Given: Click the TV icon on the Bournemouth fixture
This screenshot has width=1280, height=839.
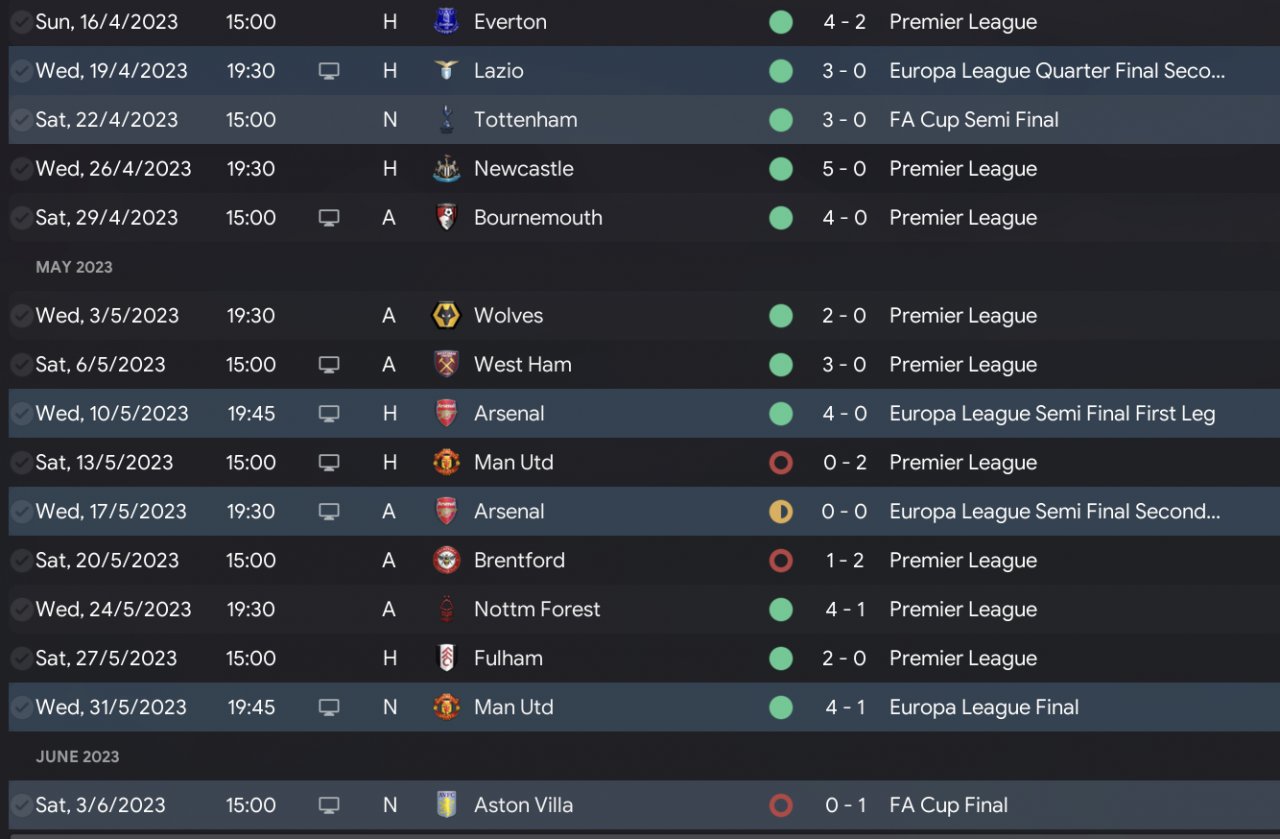Looking at the screenshot, I should tap(329, 217).
